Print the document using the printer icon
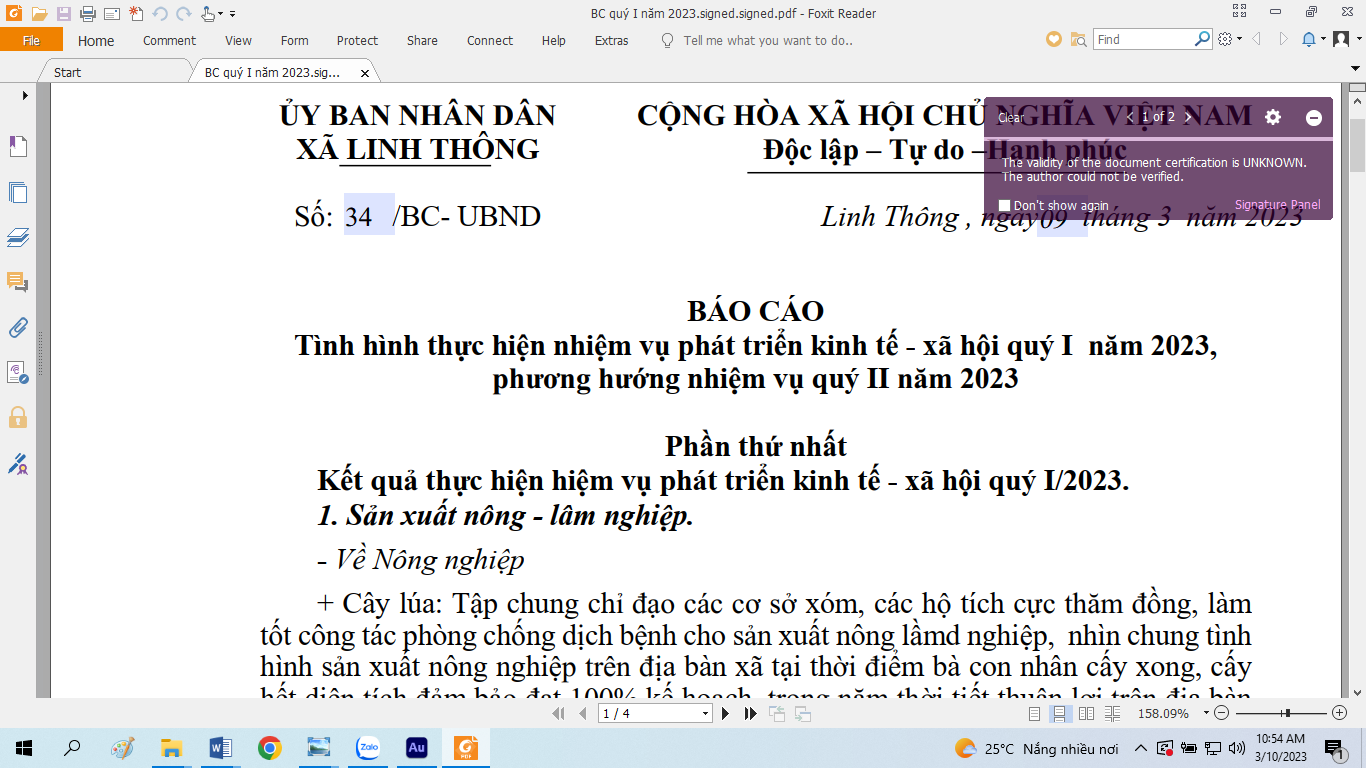This screenshot has height=768, width=1366. point(88,14)
